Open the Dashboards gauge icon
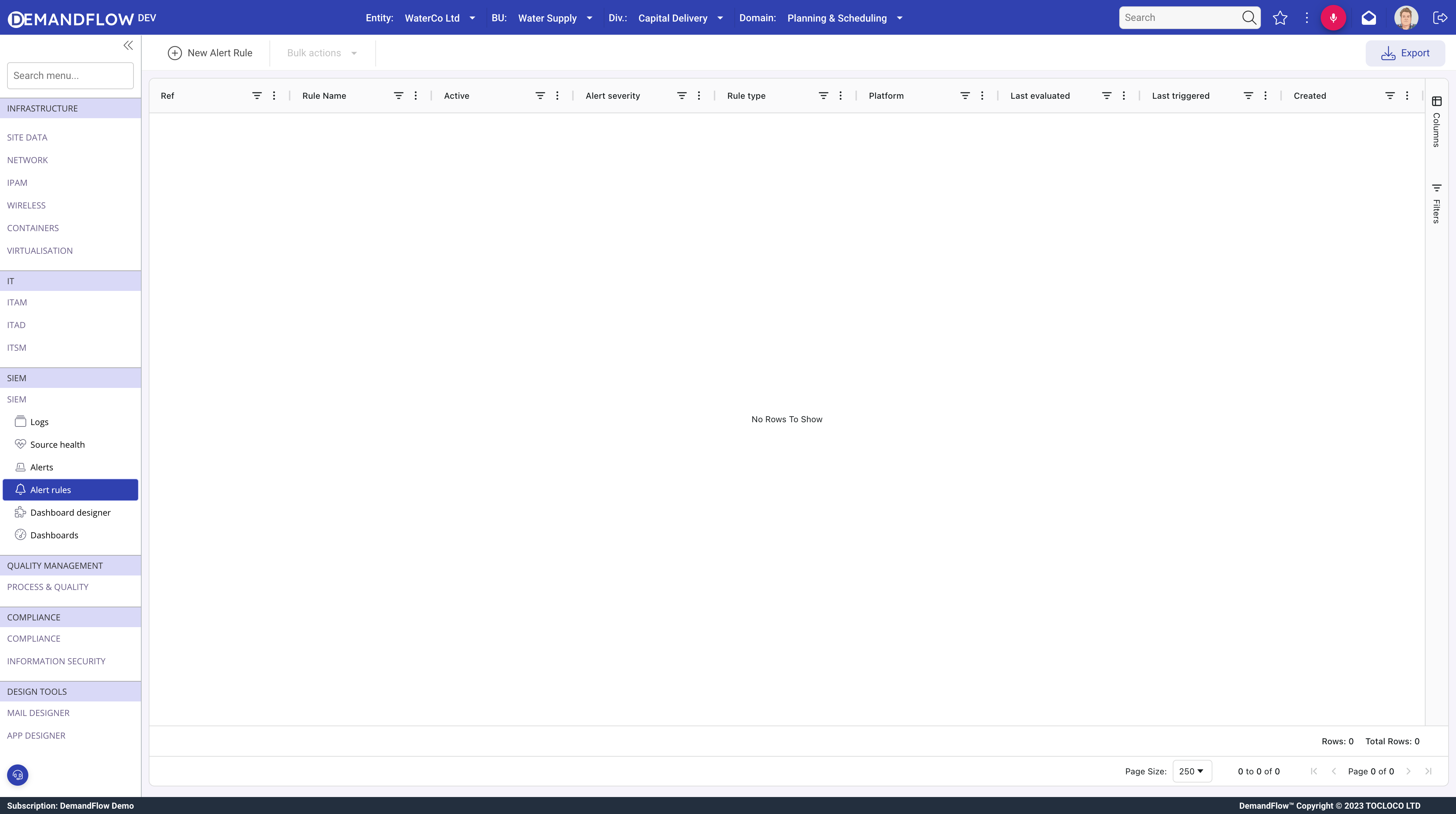Screen dimensions: 1456x814 (20, 534)
